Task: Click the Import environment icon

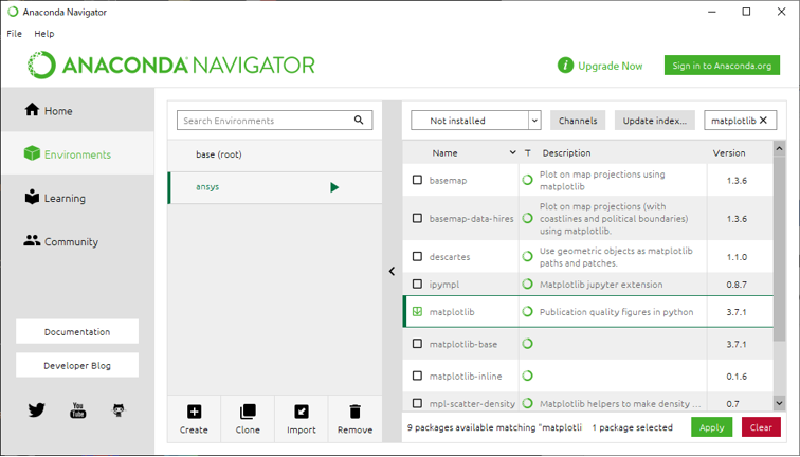Action: [x=301, y=411]
